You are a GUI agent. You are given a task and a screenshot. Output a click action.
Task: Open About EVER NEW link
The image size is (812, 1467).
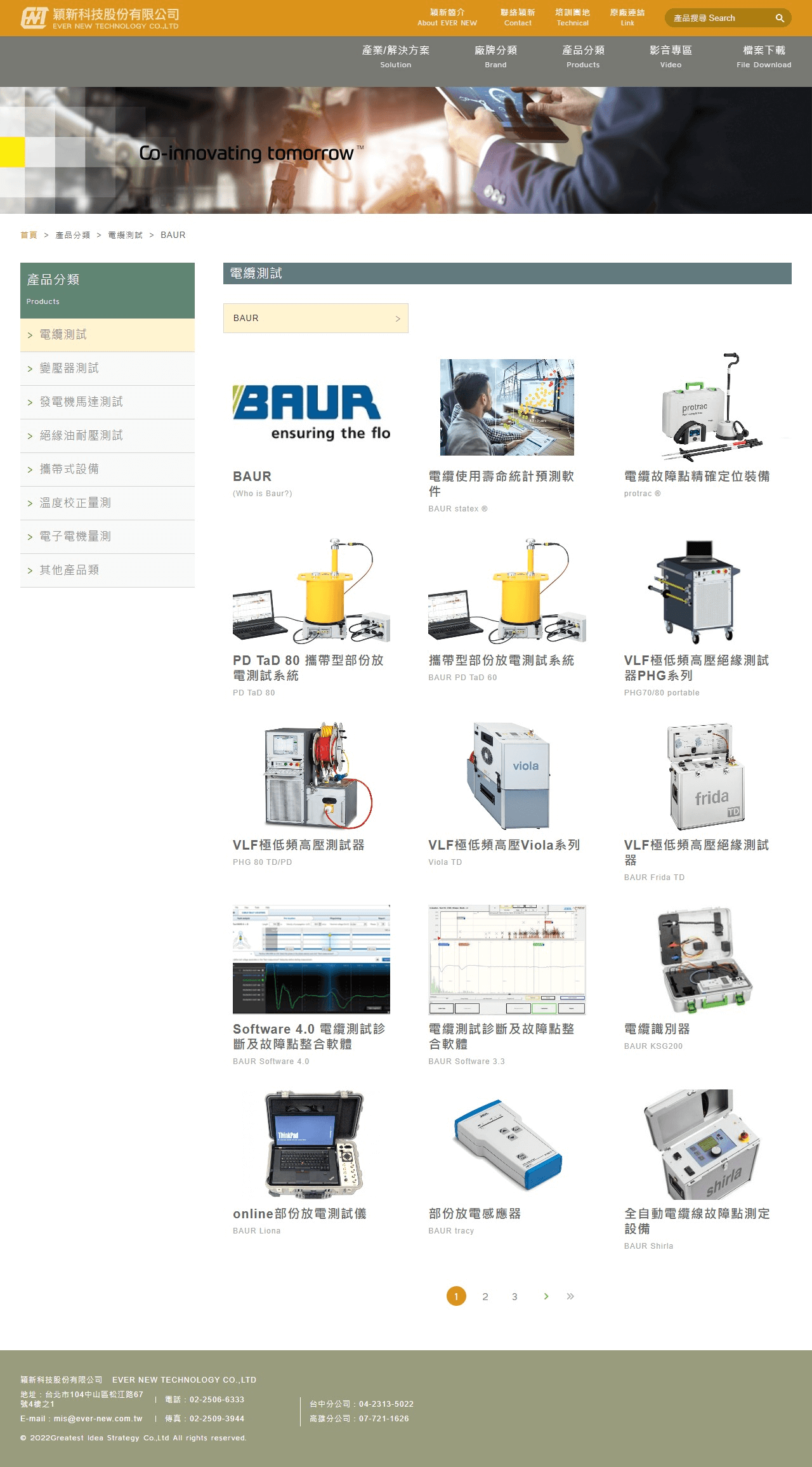[447, 17]
